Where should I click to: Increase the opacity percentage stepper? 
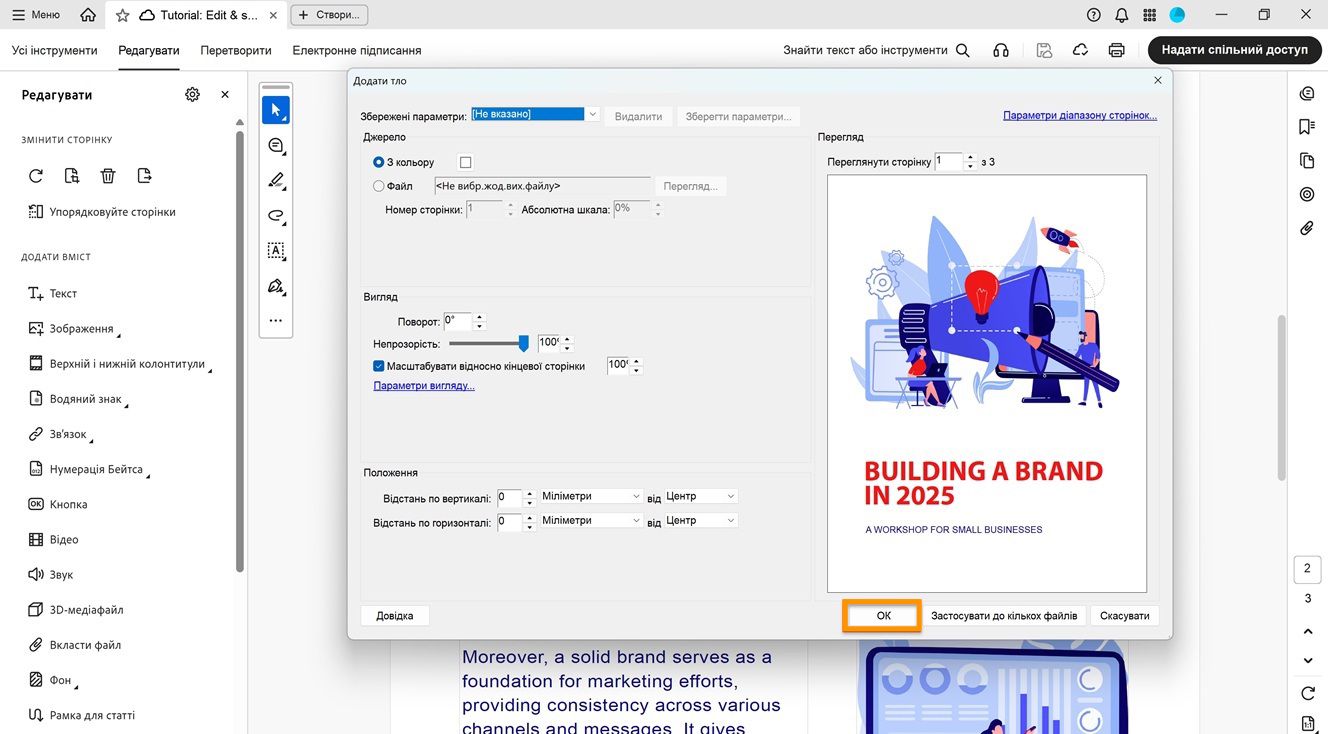(x=567, y=339)
